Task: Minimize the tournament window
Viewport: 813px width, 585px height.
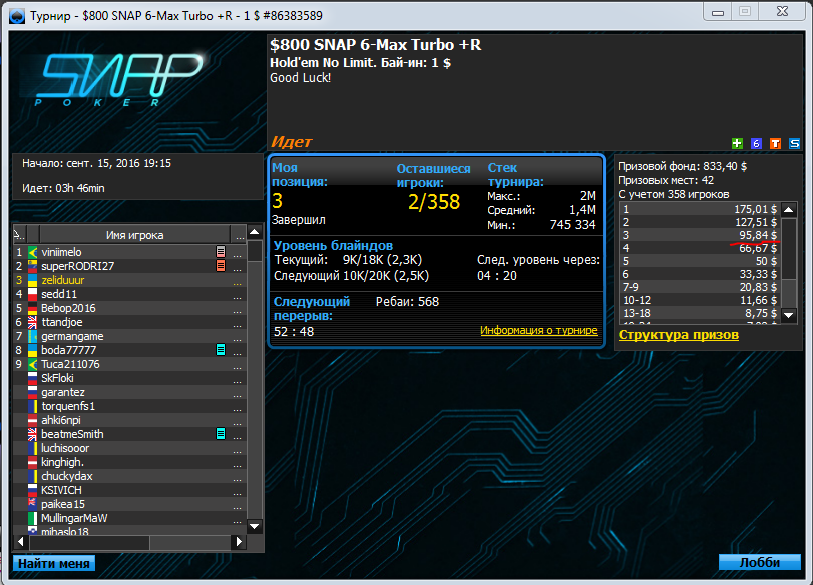Action: 718,11
